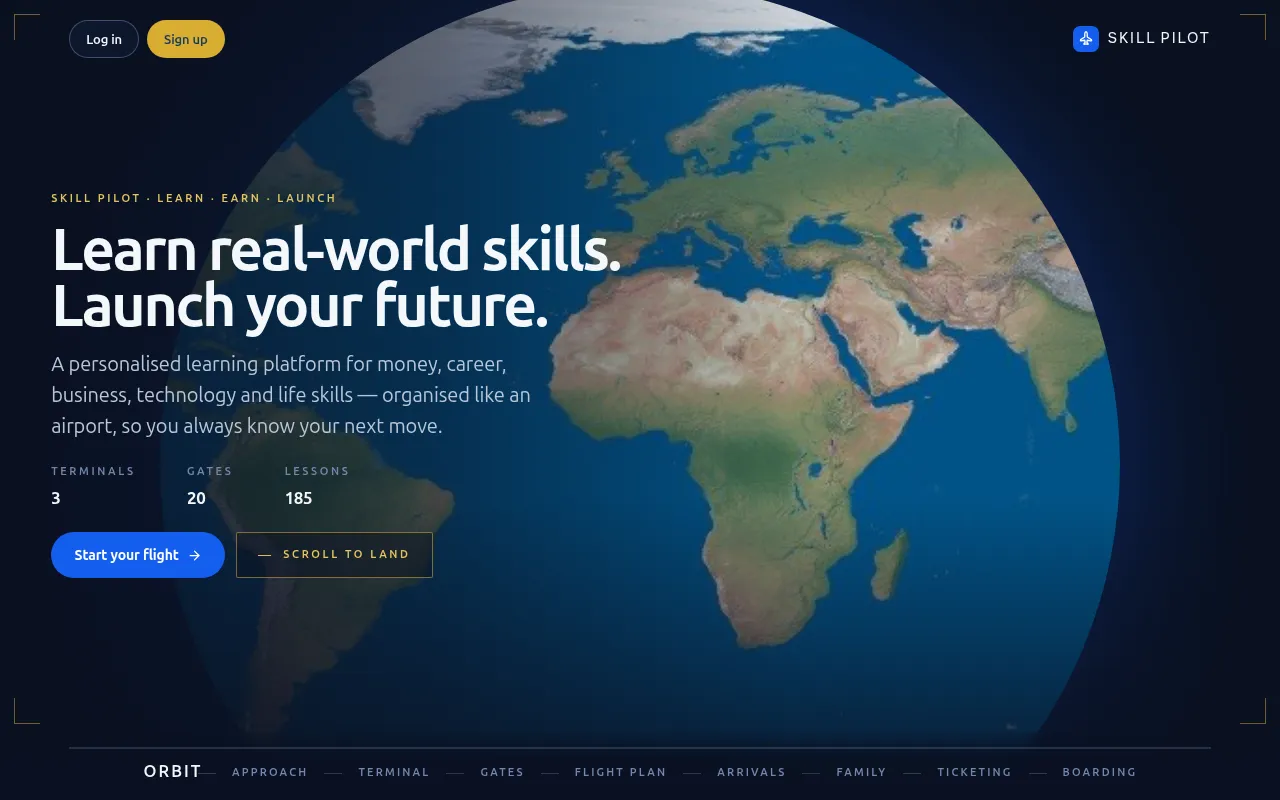This screenshot has height=800, width=1280.
Task: Click the 'A personalised learning platform' description paragraph
Action: (291, 395)
